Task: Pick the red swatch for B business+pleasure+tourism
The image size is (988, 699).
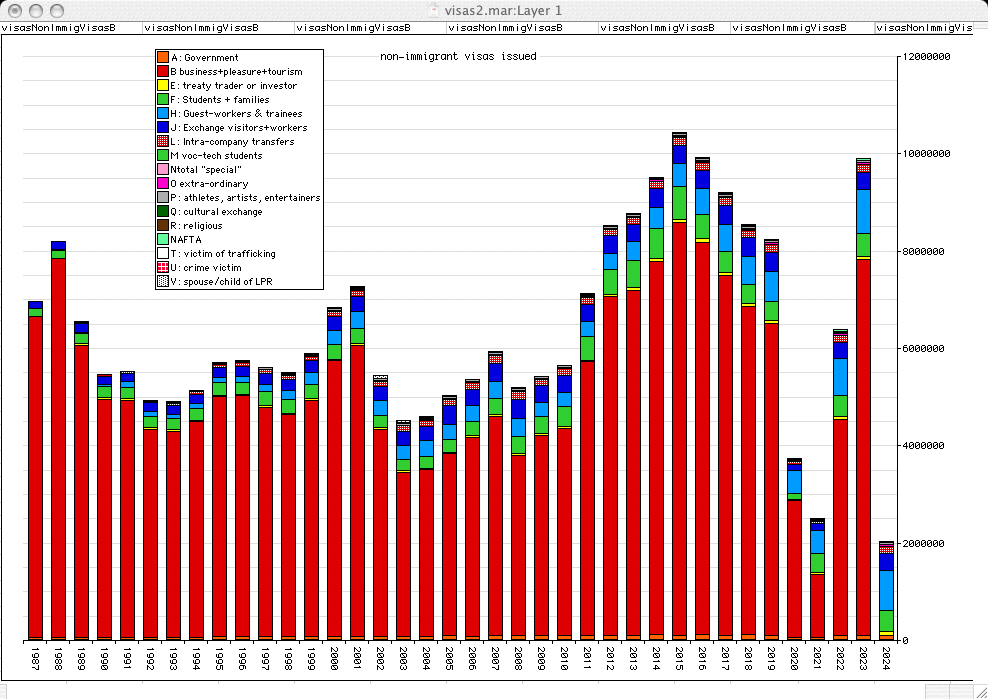Action: coord(162,72)
